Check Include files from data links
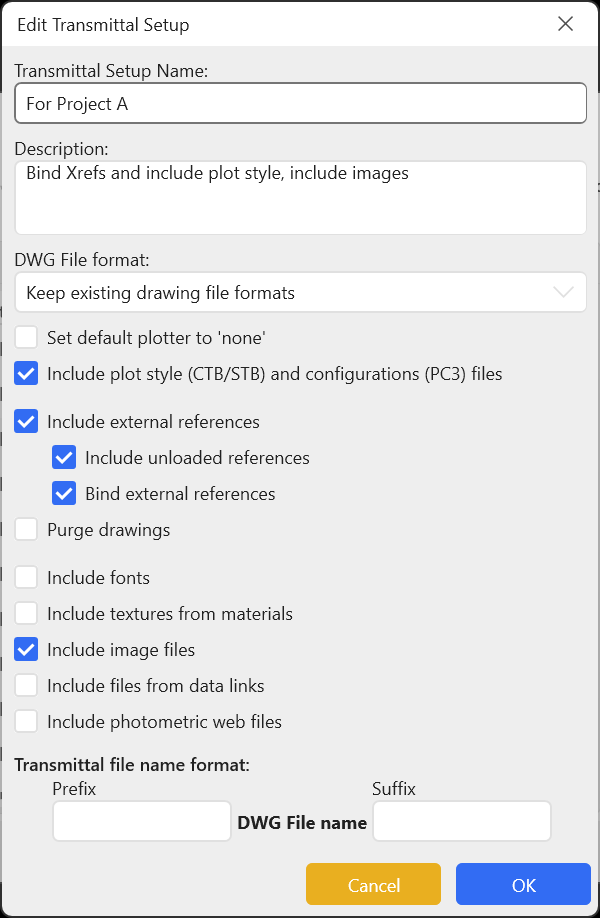Image resolution: width=600 pixels, height=918 pixels. (x=27, y=686)
